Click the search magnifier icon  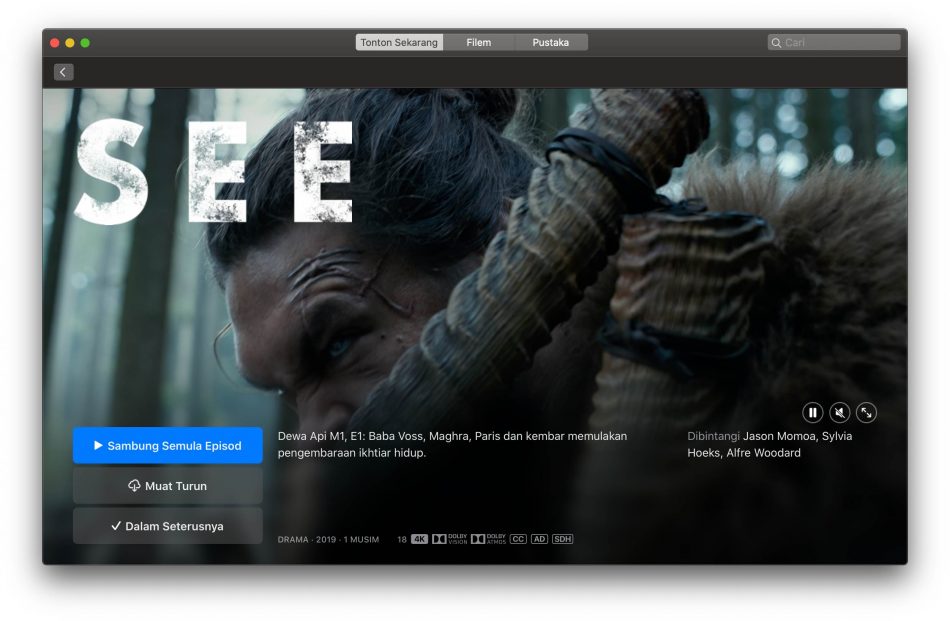click(x=776, y=42)
